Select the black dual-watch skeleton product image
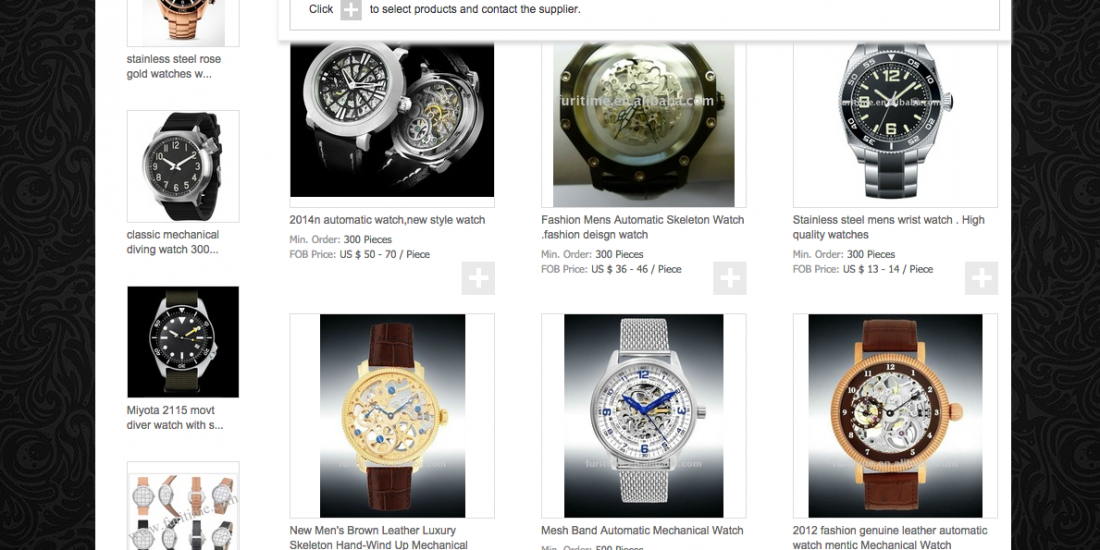Viewport: 1100px width, 550px height. (x=392, y=119)
